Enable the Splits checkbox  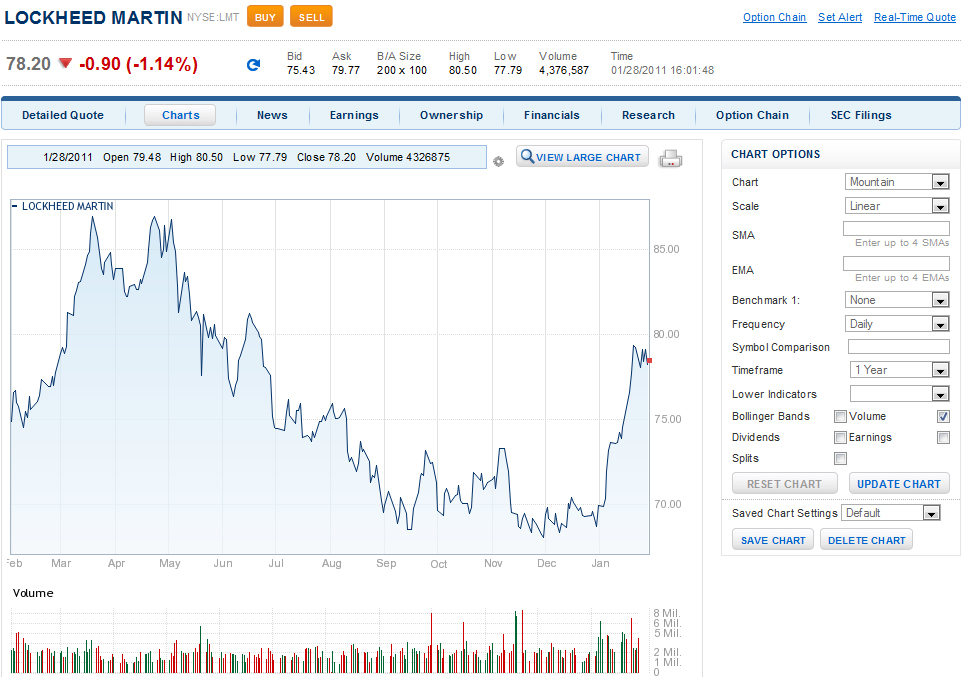(840, 458)
